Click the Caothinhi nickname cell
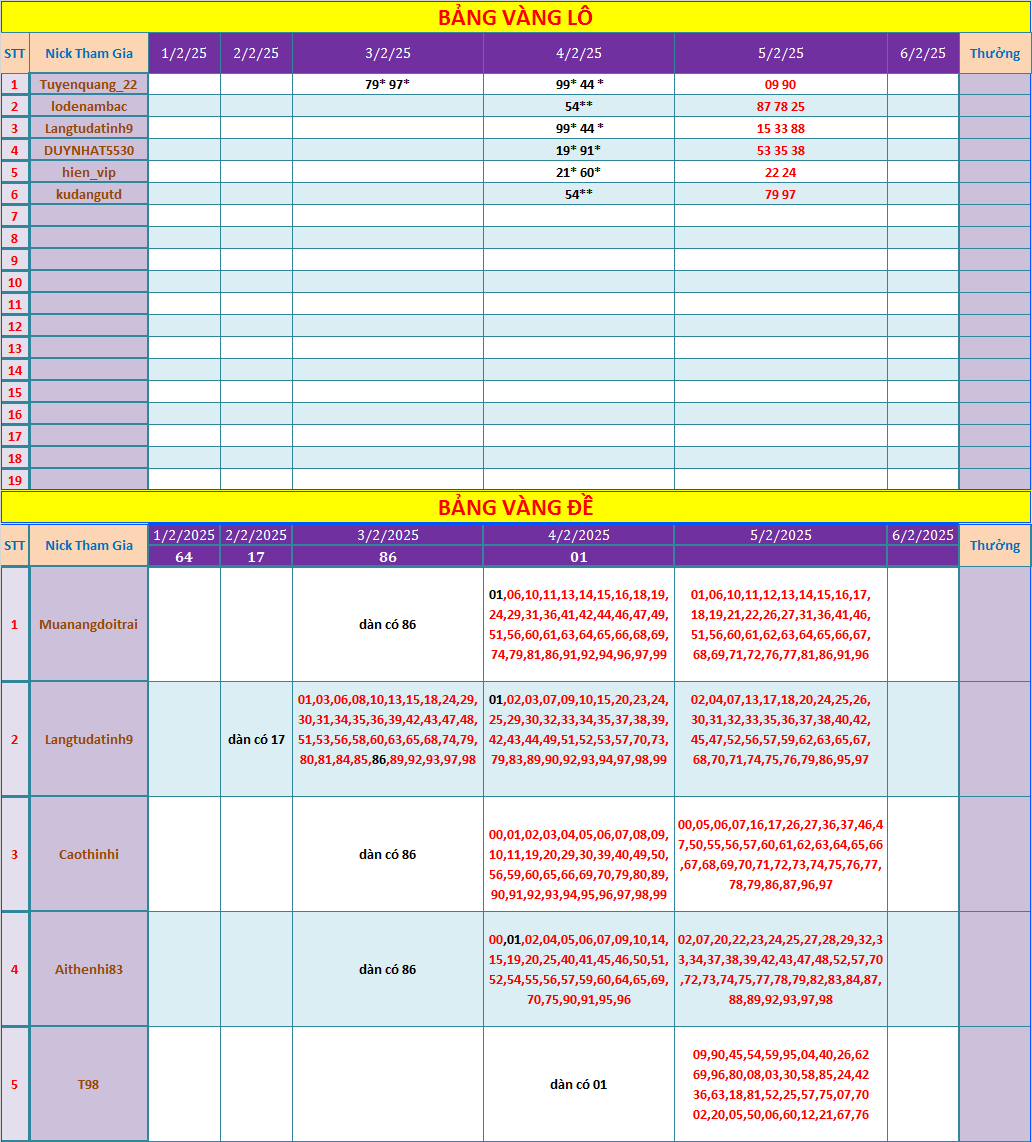The height and width of the screenshot is (1142, 1032). click(x=89, y=854)
